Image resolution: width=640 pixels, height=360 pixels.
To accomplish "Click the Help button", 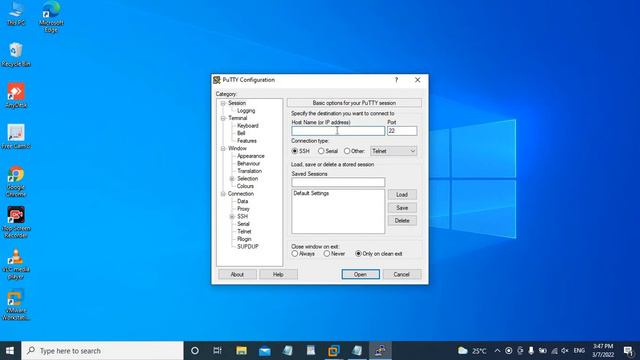I will (278, 274).
